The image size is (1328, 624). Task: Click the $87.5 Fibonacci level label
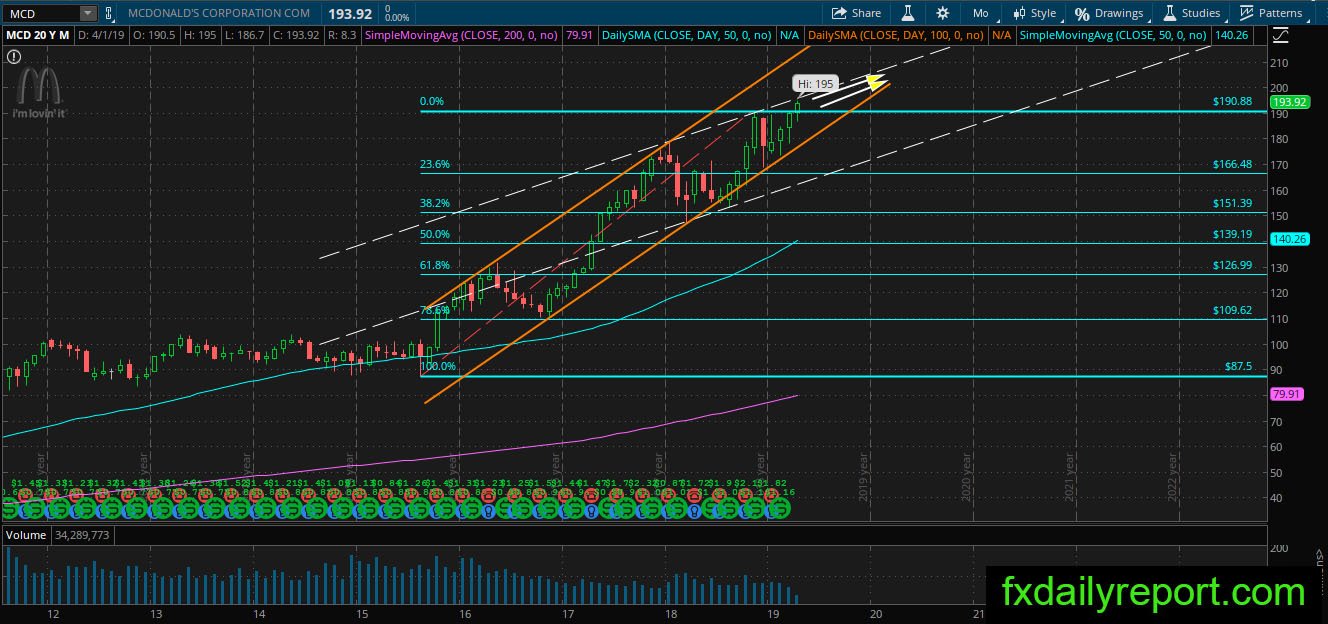point(1238,367)
